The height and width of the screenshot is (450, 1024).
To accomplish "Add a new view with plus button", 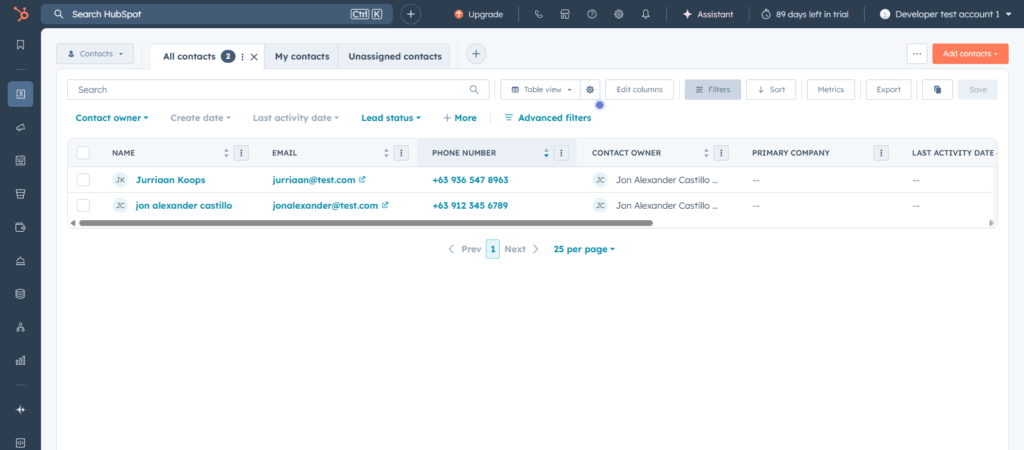I will pyautogui.click(x=476, y=54).
